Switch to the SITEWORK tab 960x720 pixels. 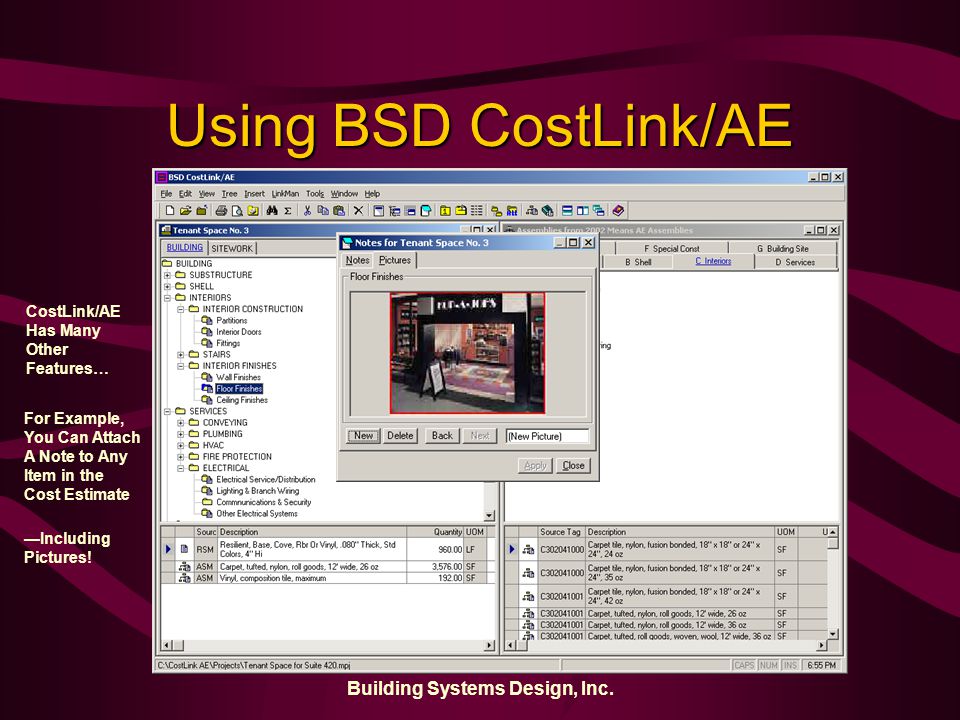tap(232, 248)
